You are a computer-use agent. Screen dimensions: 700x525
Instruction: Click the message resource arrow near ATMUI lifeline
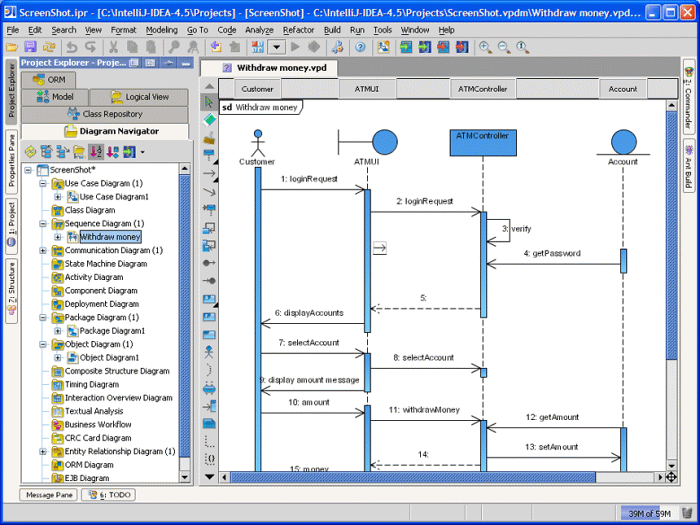[379, 248]
